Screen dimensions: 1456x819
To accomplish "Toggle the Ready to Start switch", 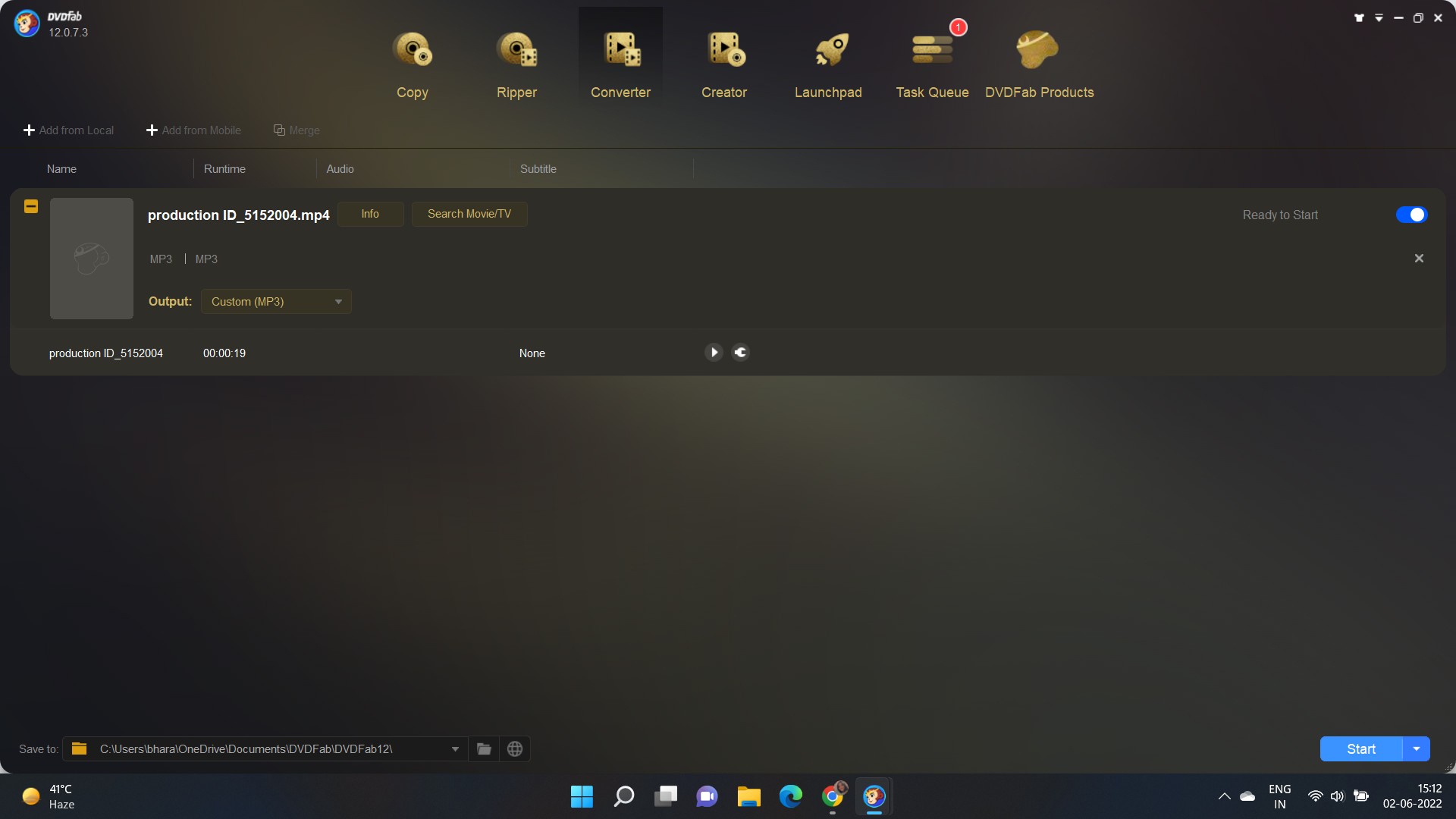I will [x=1412, y=215].
